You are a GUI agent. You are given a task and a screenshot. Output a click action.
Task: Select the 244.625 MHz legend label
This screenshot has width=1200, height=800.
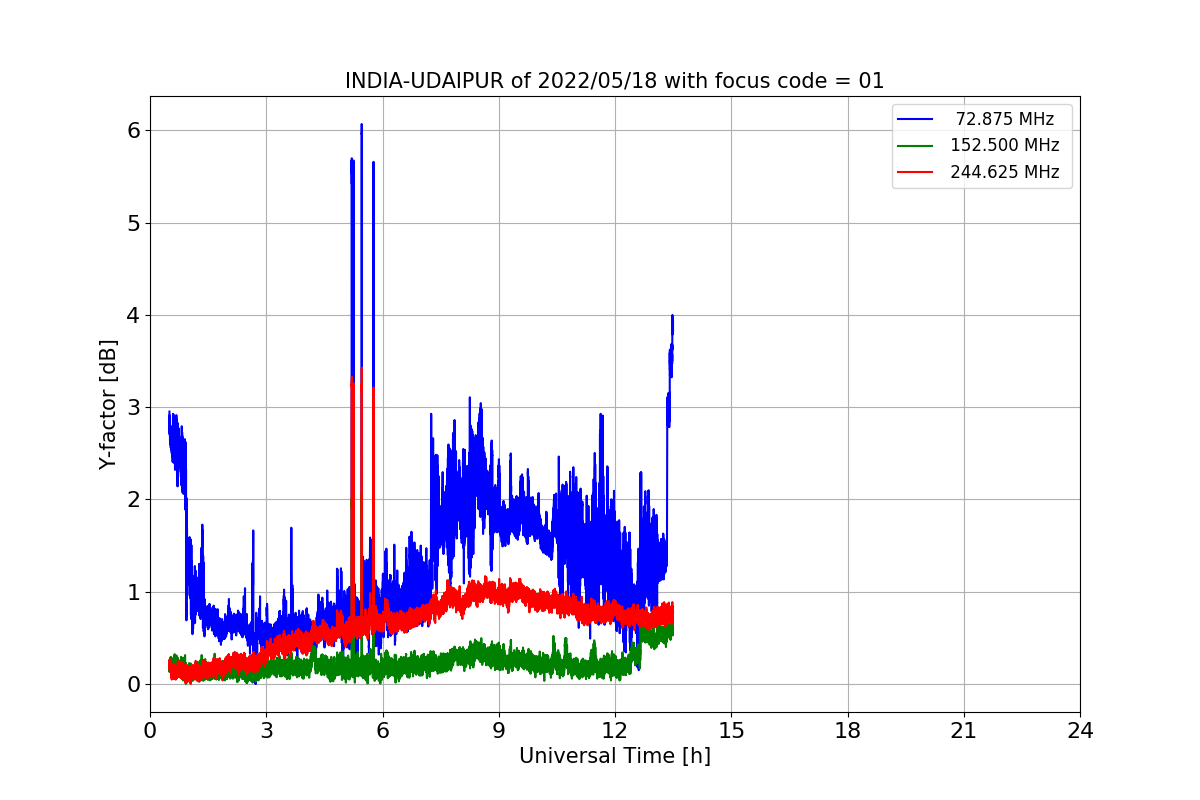[x=1005, y=172]
